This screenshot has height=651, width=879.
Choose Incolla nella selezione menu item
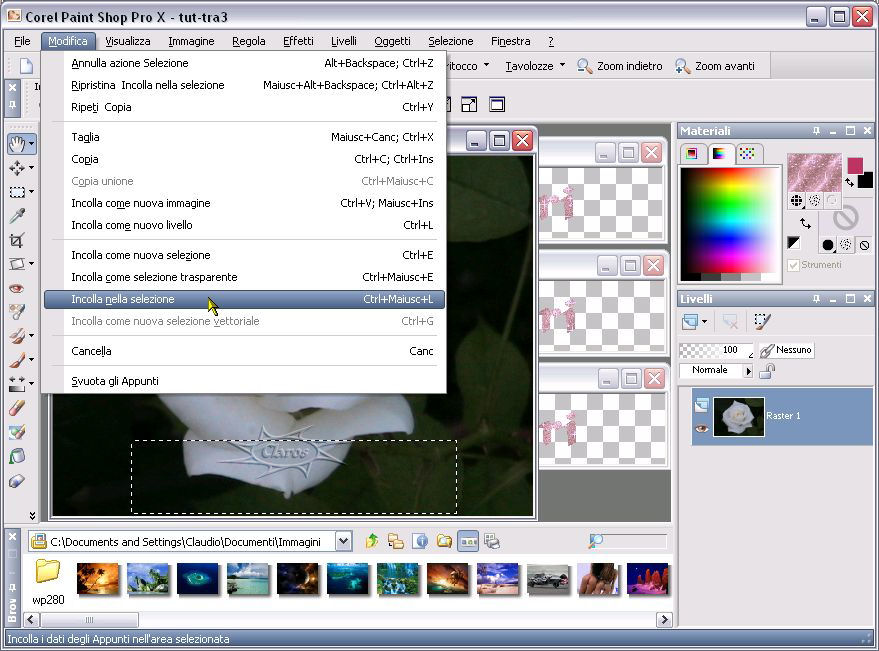pos(244,299)
